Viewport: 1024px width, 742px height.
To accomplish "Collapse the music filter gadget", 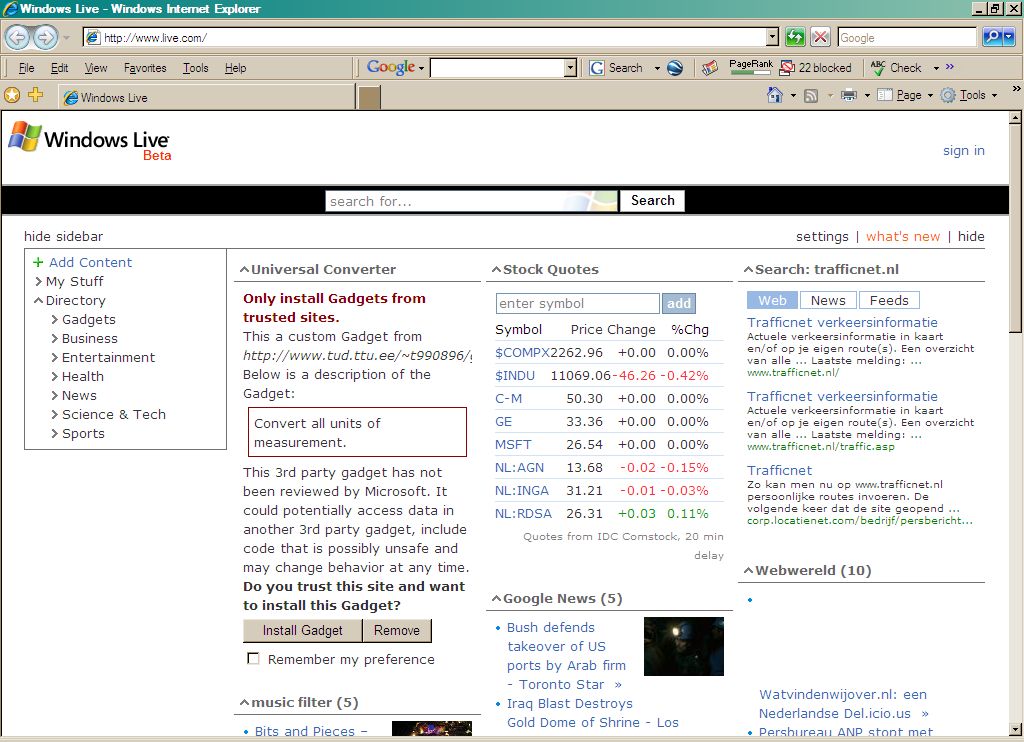I will click(244, 703).
